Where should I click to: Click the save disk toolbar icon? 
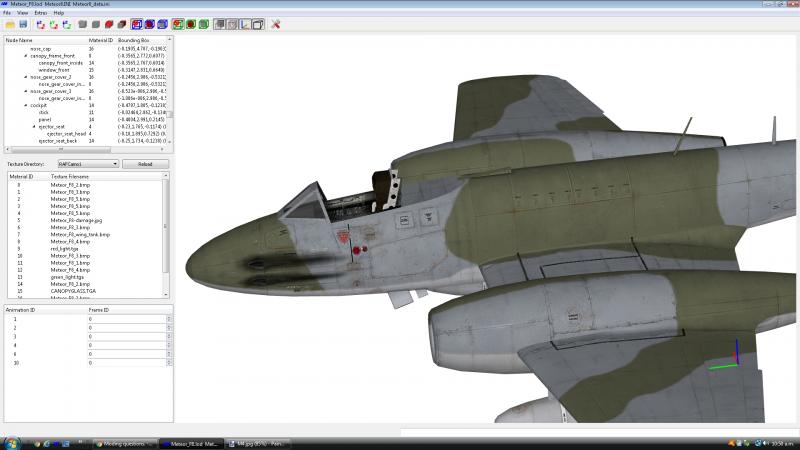pos(23,24)
